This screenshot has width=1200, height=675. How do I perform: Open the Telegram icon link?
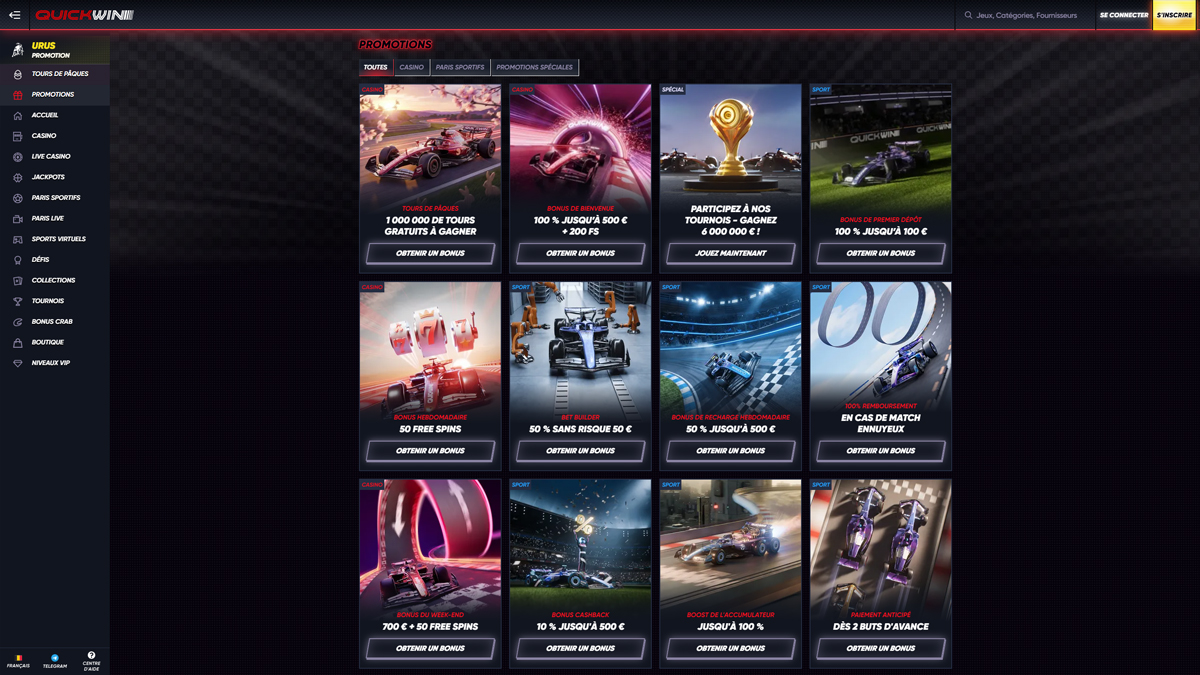pyautogui.click(x=55, y=658)
